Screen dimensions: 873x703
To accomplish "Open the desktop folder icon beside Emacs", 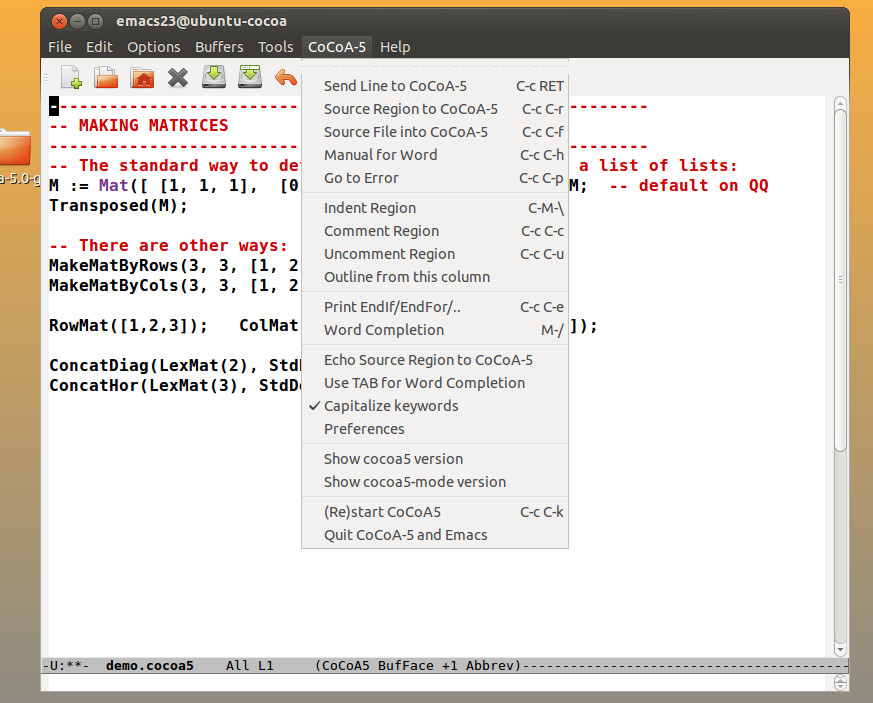I will point(15,147).
